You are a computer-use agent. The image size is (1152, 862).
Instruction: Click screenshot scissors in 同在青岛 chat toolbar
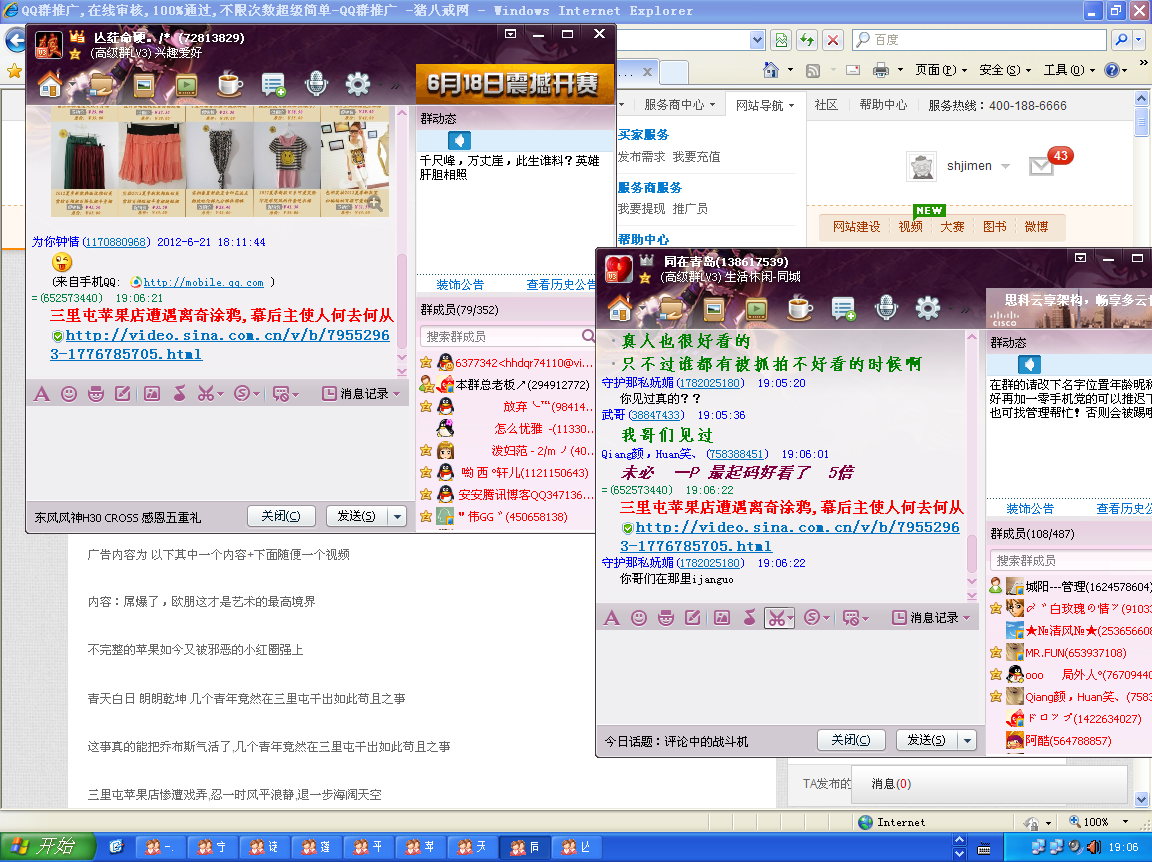pos(776,618)
